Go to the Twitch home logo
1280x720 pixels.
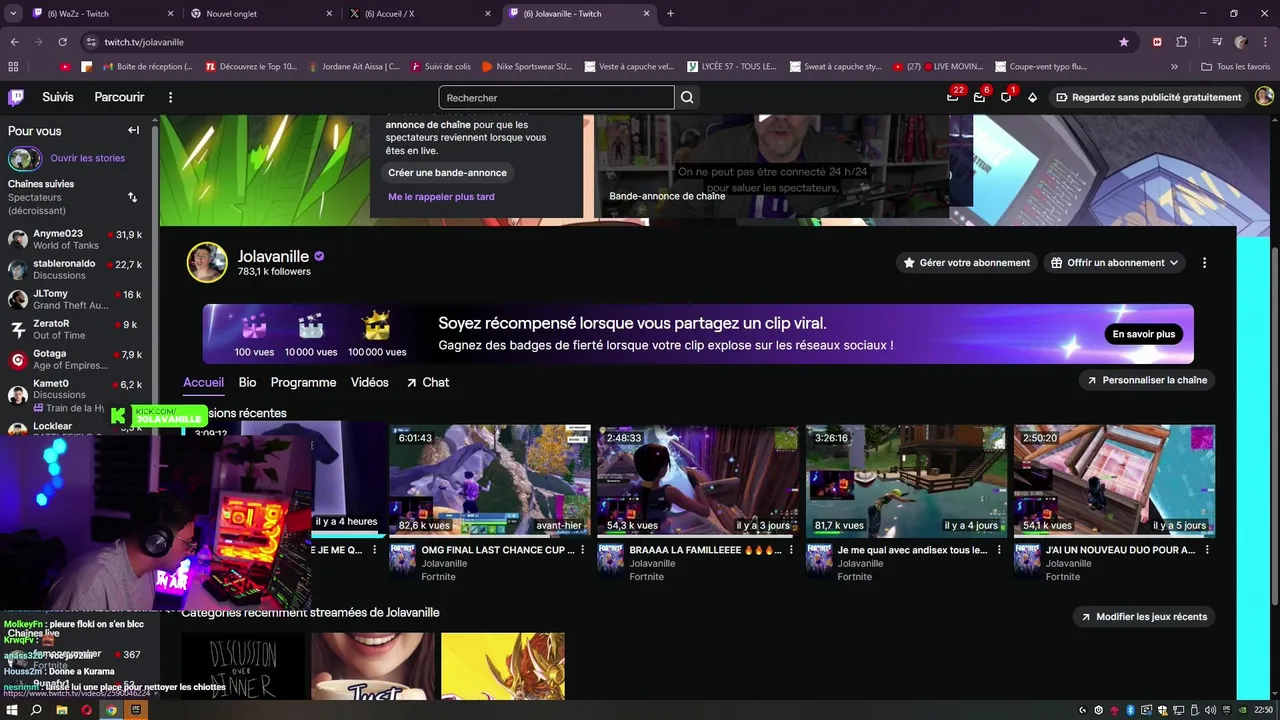pyautogui.click(x=16, y=97)
